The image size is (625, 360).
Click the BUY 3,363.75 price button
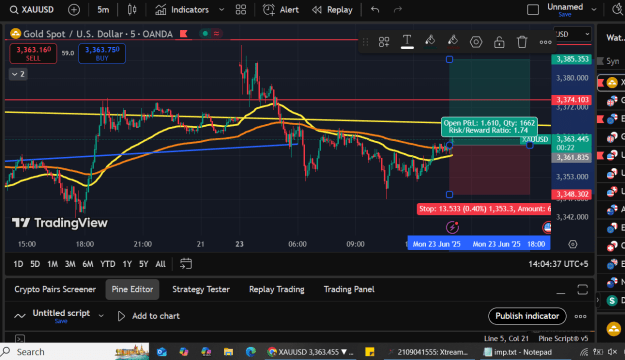(x=102, y=53)
